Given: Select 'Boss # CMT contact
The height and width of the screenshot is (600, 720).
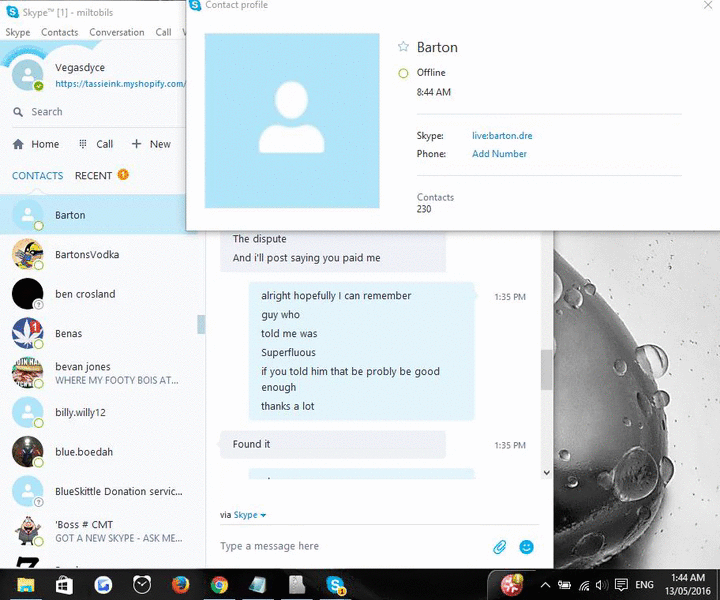Looking at the screenshot, I should (99, 531).
